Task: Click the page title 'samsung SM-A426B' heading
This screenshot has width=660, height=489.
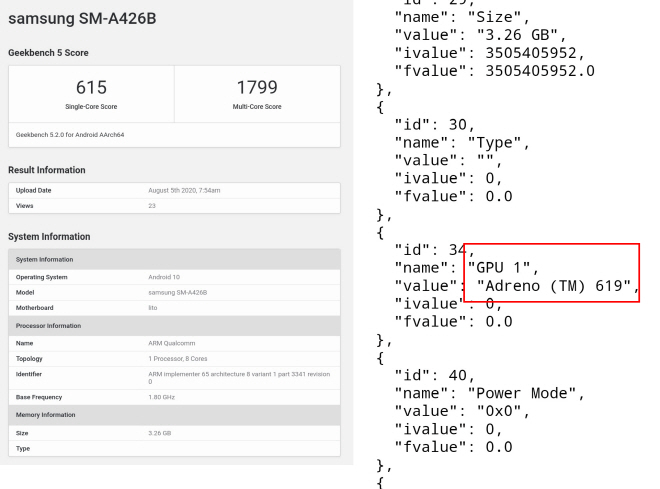Action: (x=82, y=19)
